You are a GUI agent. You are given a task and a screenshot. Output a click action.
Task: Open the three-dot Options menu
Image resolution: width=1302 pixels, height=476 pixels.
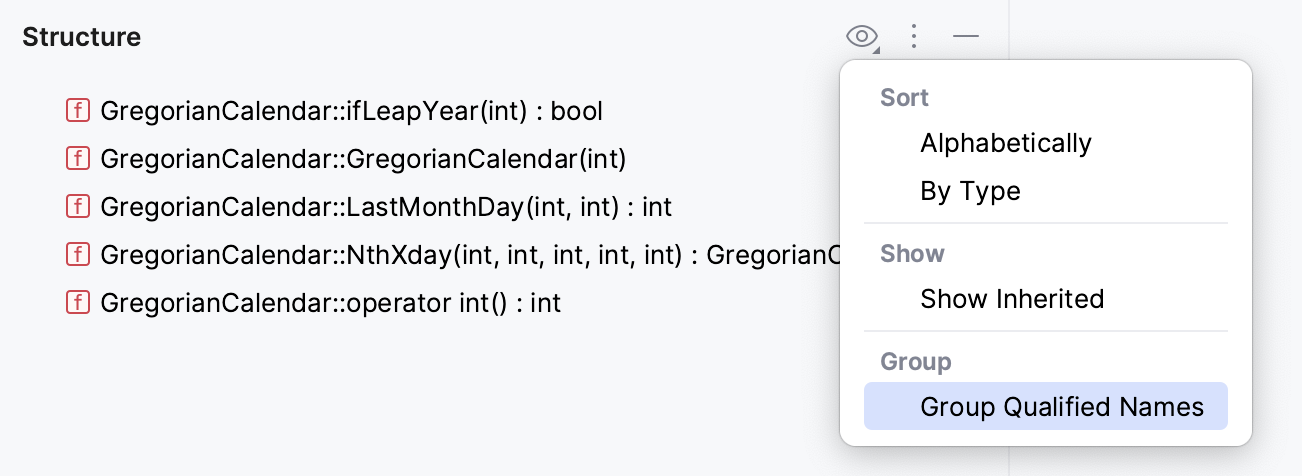pyautogui.click(x=913, y=37)
